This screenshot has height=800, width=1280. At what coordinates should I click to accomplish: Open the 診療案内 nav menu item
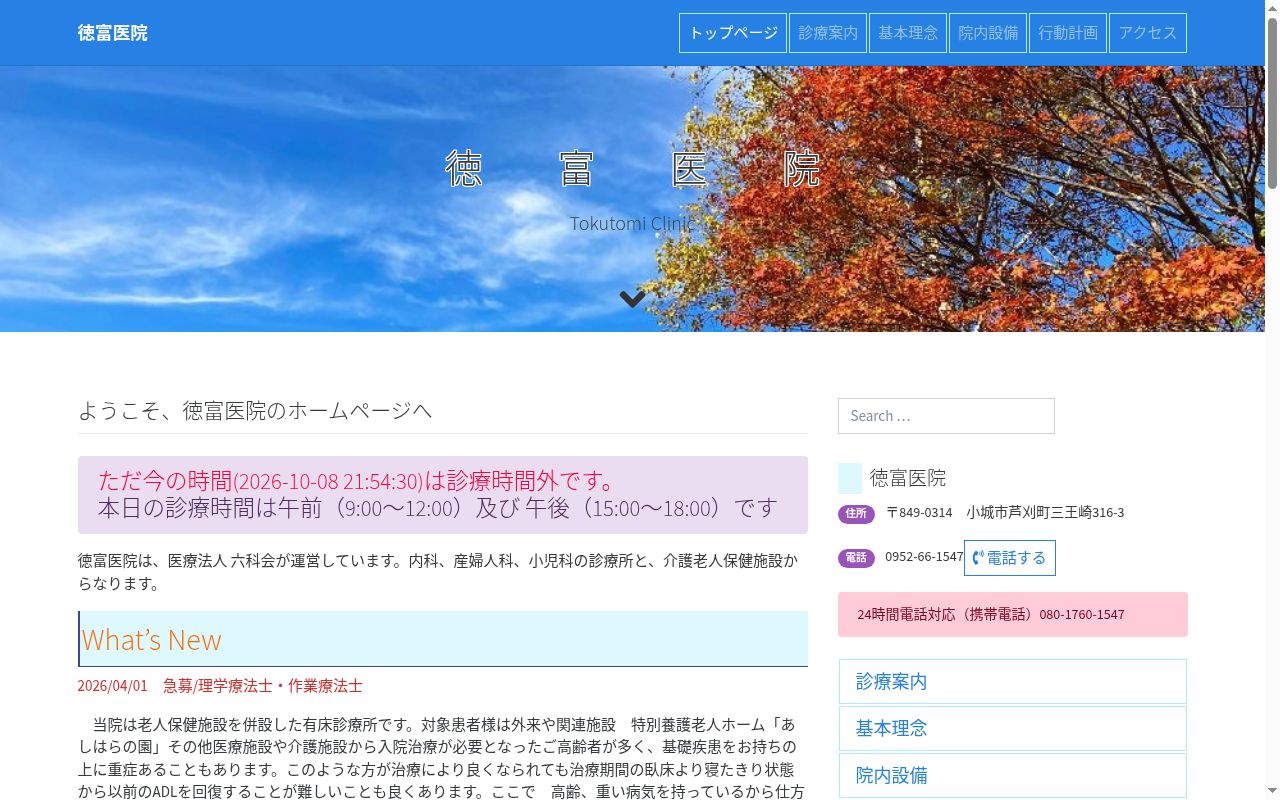(828, 33)
